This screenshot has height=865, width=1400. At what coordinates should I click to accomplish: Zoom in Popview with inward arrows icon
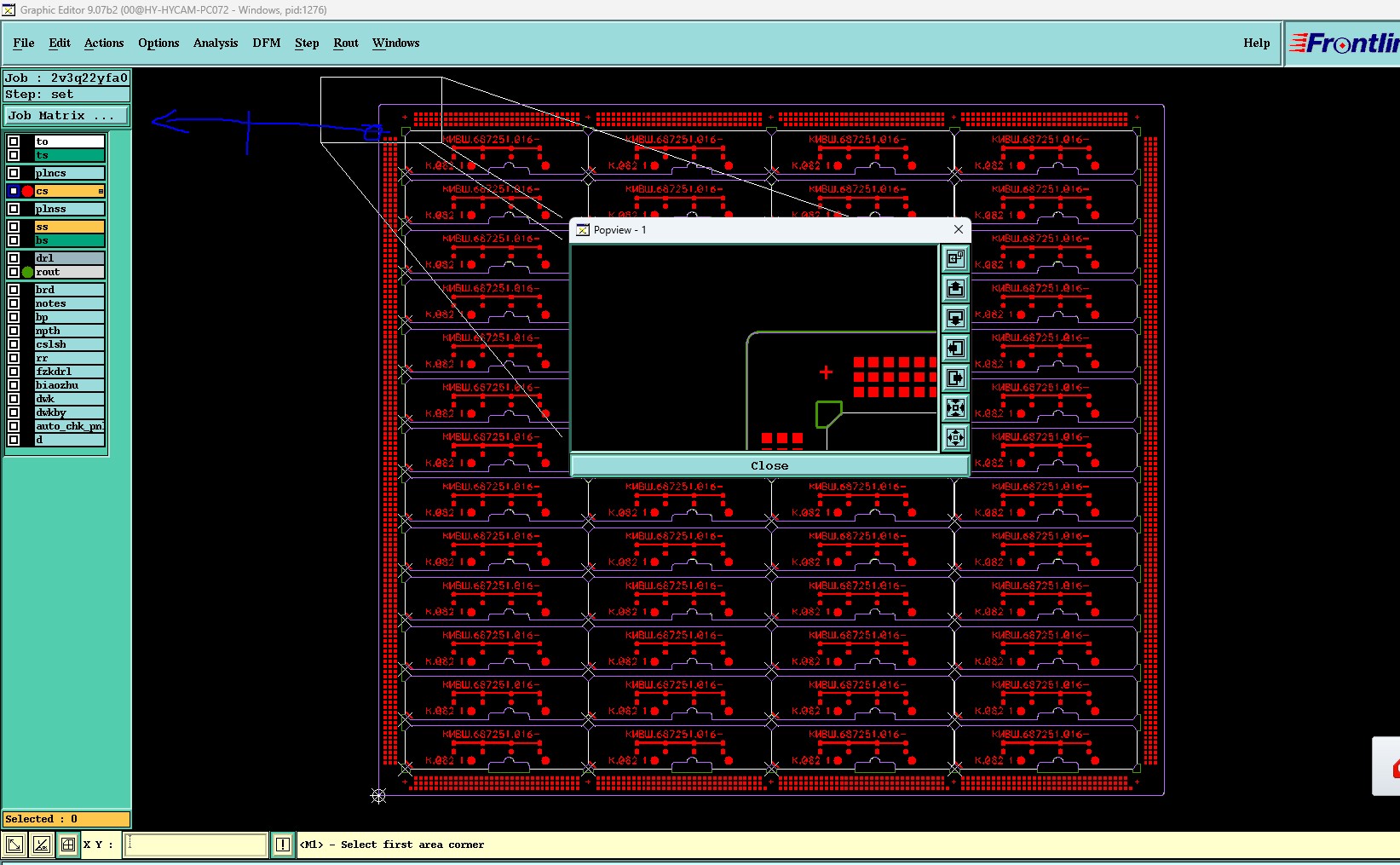[955, 407]
